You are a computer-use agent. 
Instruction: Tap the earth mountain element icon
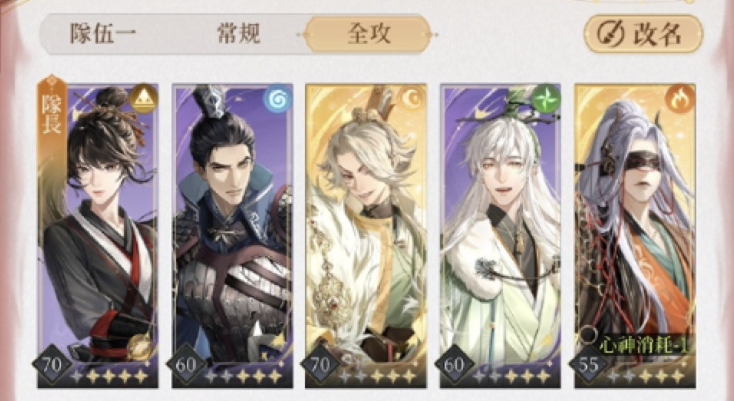tap(143, 98)
